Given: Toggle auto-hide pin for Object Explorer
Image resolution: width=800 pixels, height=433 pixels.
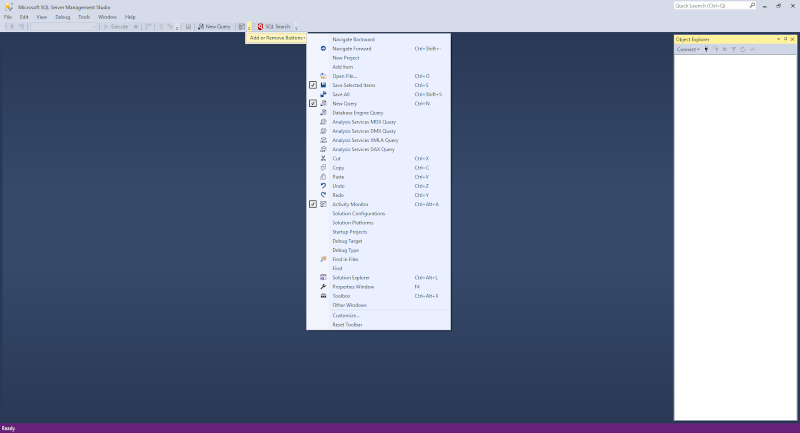Looking at the screenshot, I should pos(786,39).
